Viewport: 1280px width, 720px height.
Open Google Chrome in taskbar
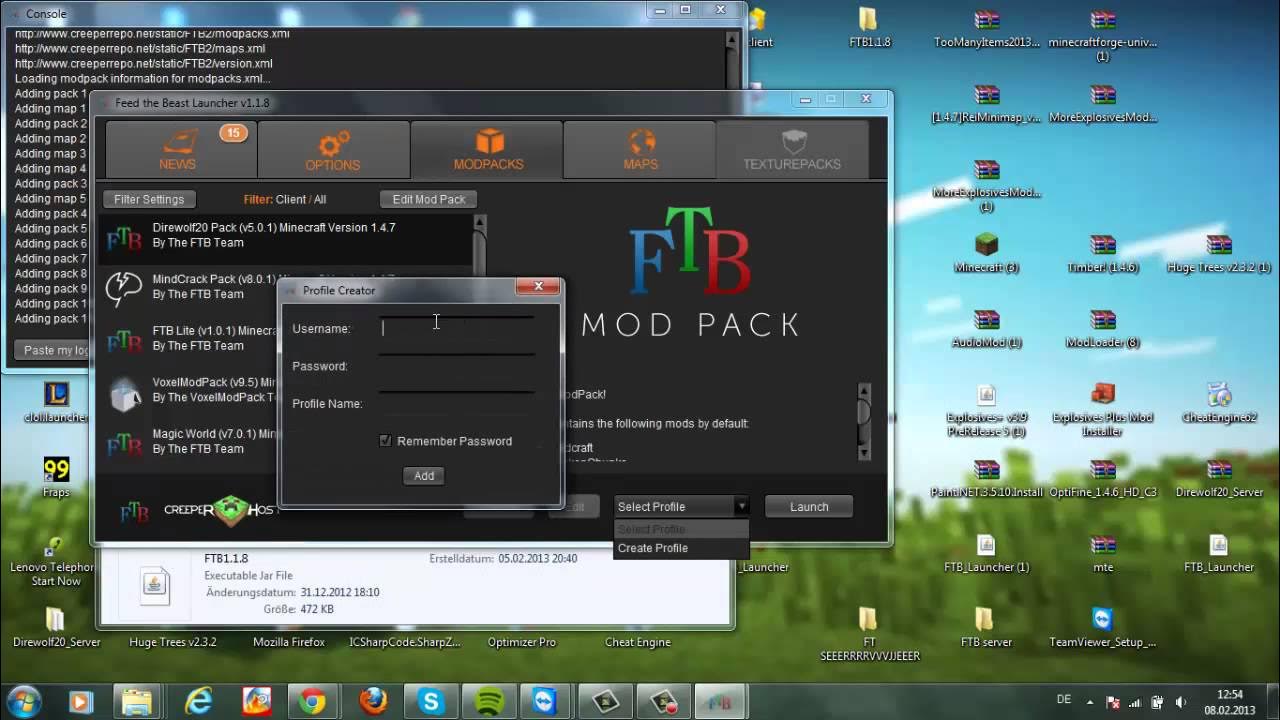(x=312, y=702)
